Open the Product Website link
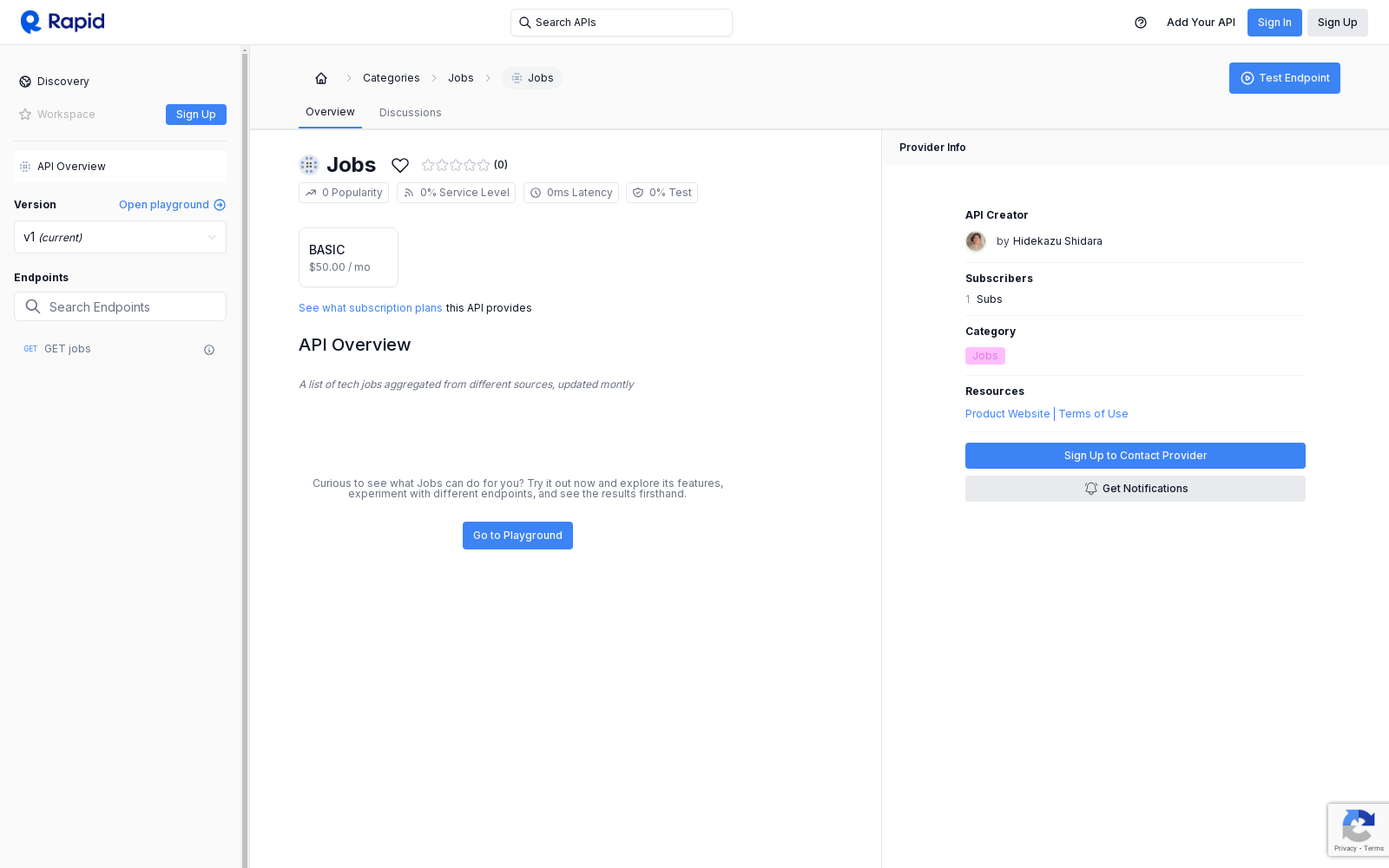The height and width of the screenshot is (868, 1389). [1008, 414]
